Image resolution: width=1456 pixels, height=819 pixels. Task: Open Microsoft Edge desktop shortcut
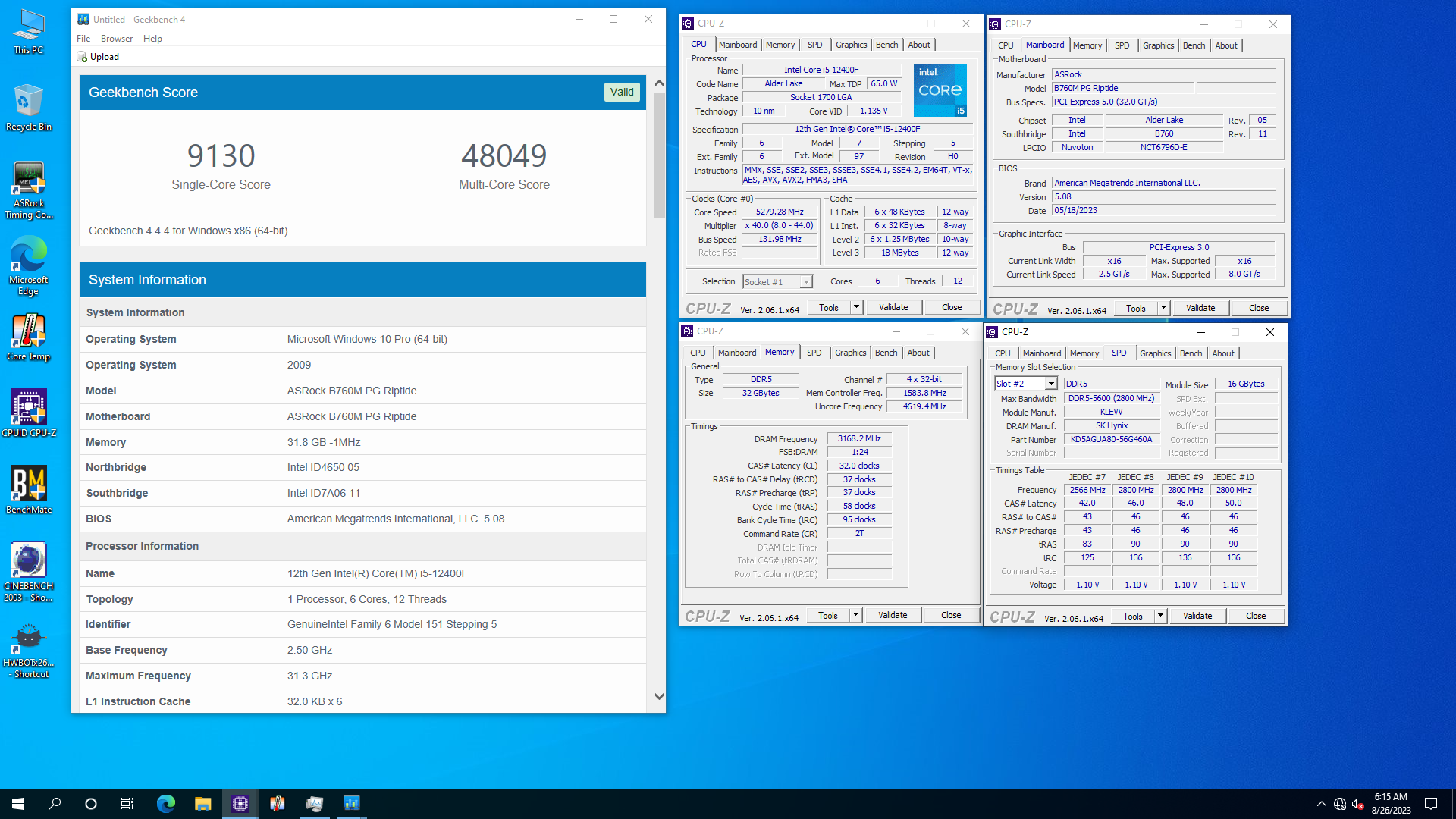[x=29, y=265]
